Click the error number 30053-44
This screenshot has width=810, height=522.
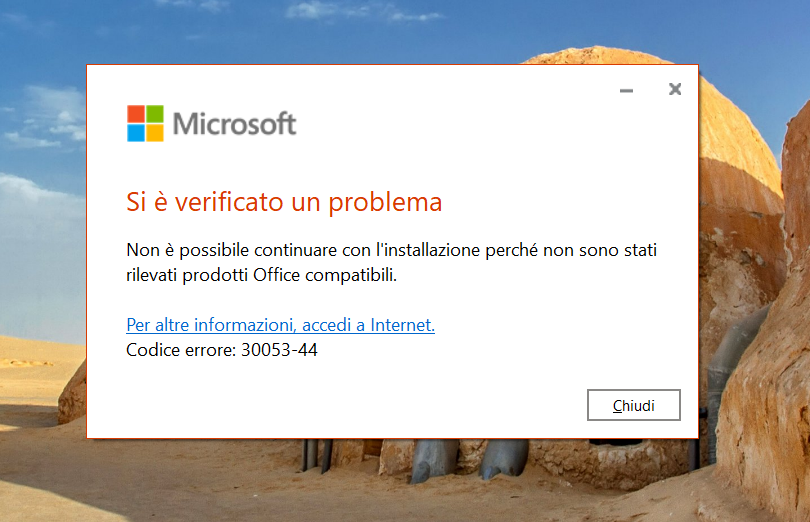tap(280, 350)
